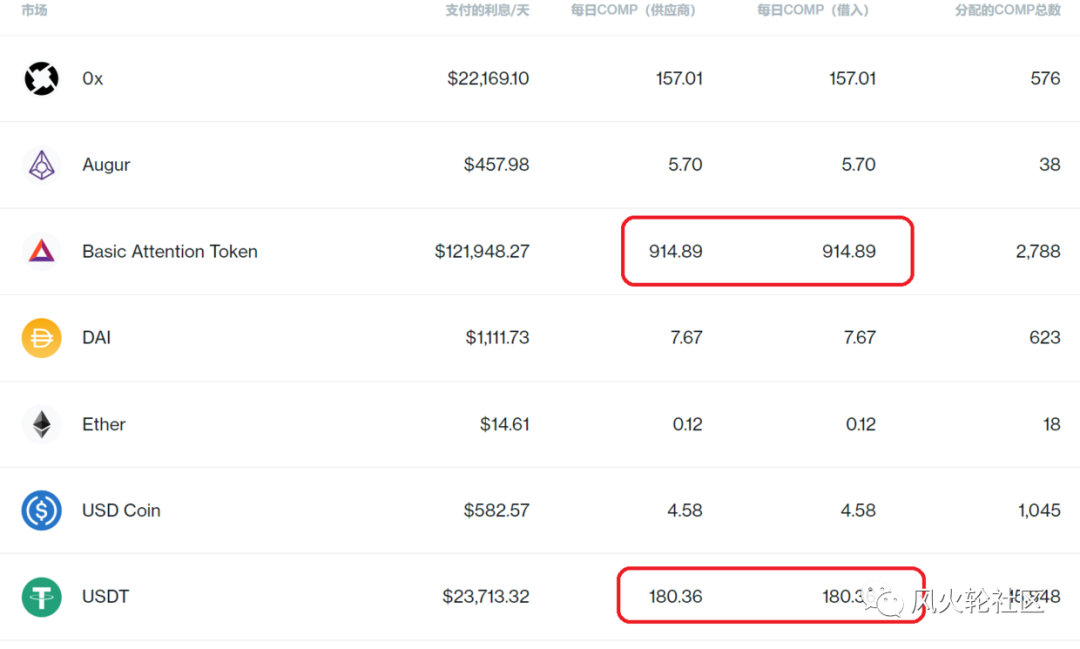Open the Augur market name
Viewport: 1080px width, 649px height.
tap(106, 164)
